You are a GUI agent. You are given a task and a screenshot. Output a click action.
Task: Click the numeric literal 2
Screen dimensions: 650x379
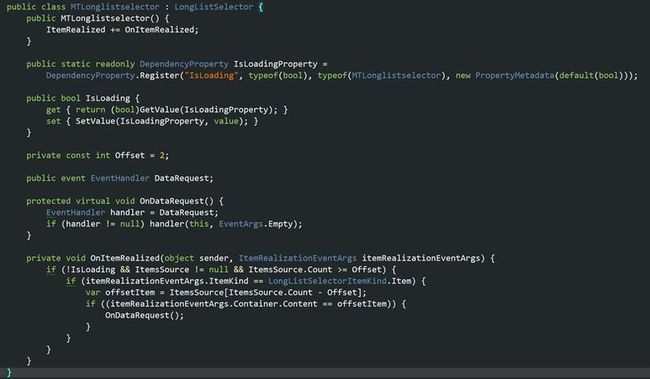[162, 155]
